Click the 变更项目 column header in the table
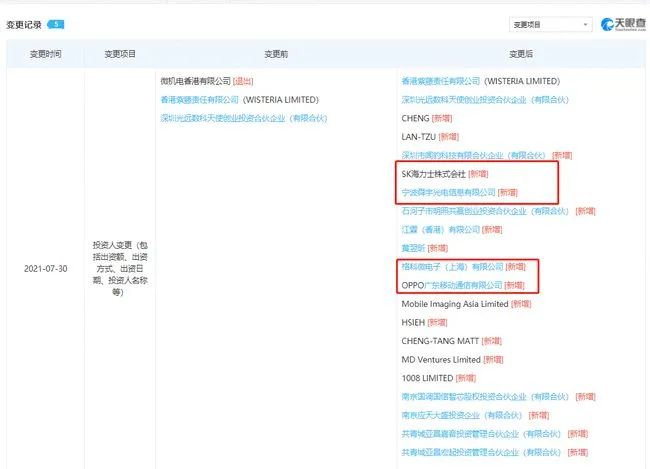The image size is (650, 469). point(120,54)
